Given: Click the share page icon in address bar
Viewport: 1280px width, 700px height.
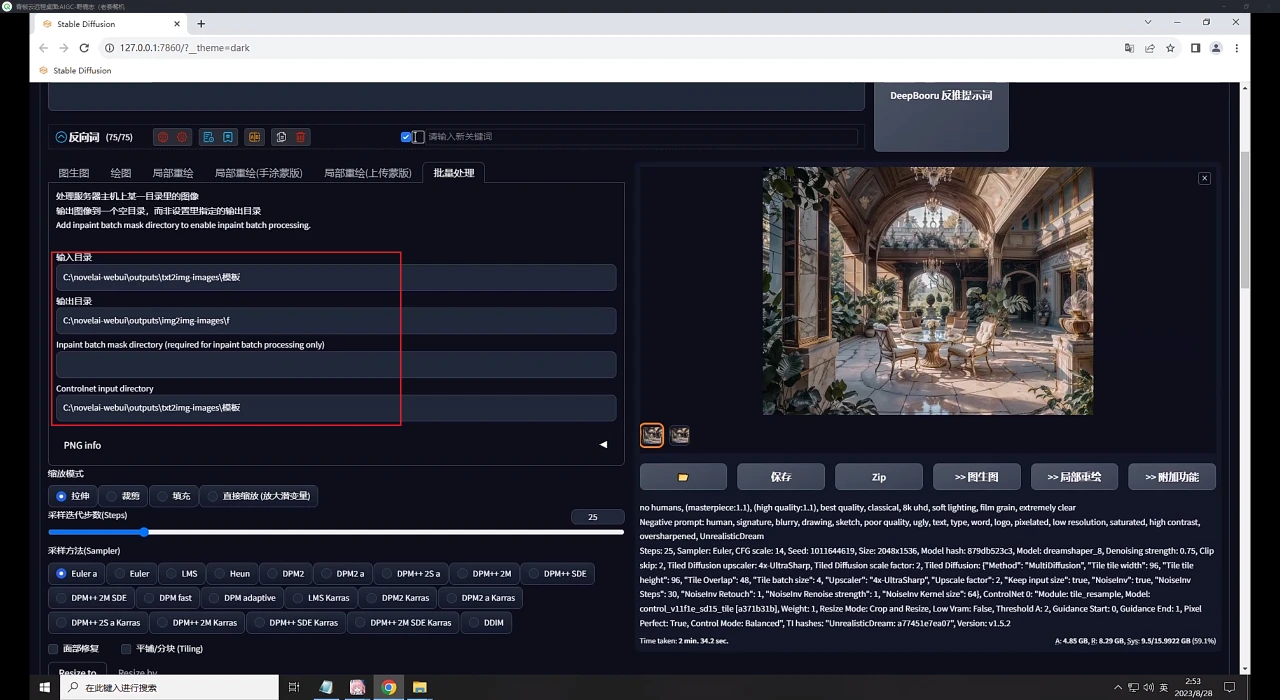Looking at the screenshot, I should coord(1150,48).
